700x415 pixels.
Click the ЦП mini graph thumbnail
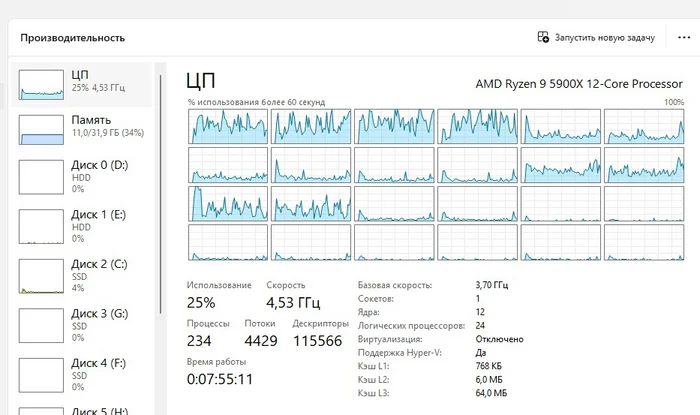click(41, 84)
